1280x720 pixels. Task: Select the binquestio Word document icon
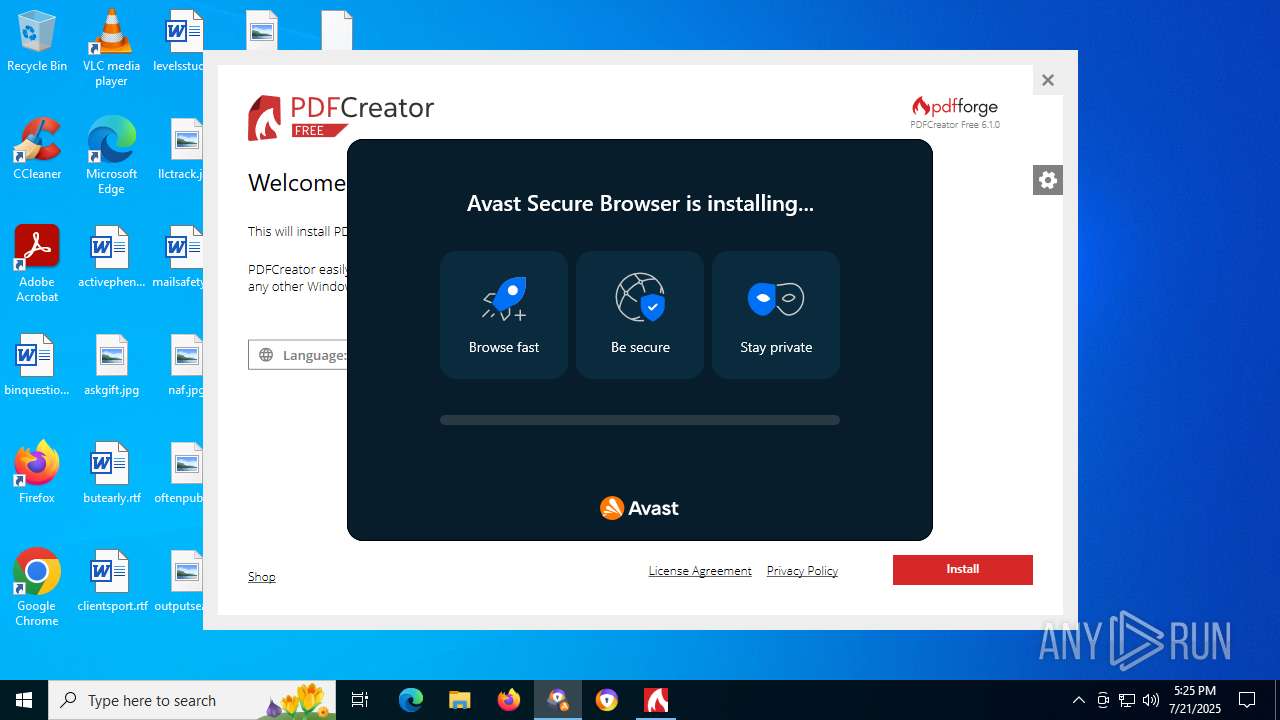(37, 365)
